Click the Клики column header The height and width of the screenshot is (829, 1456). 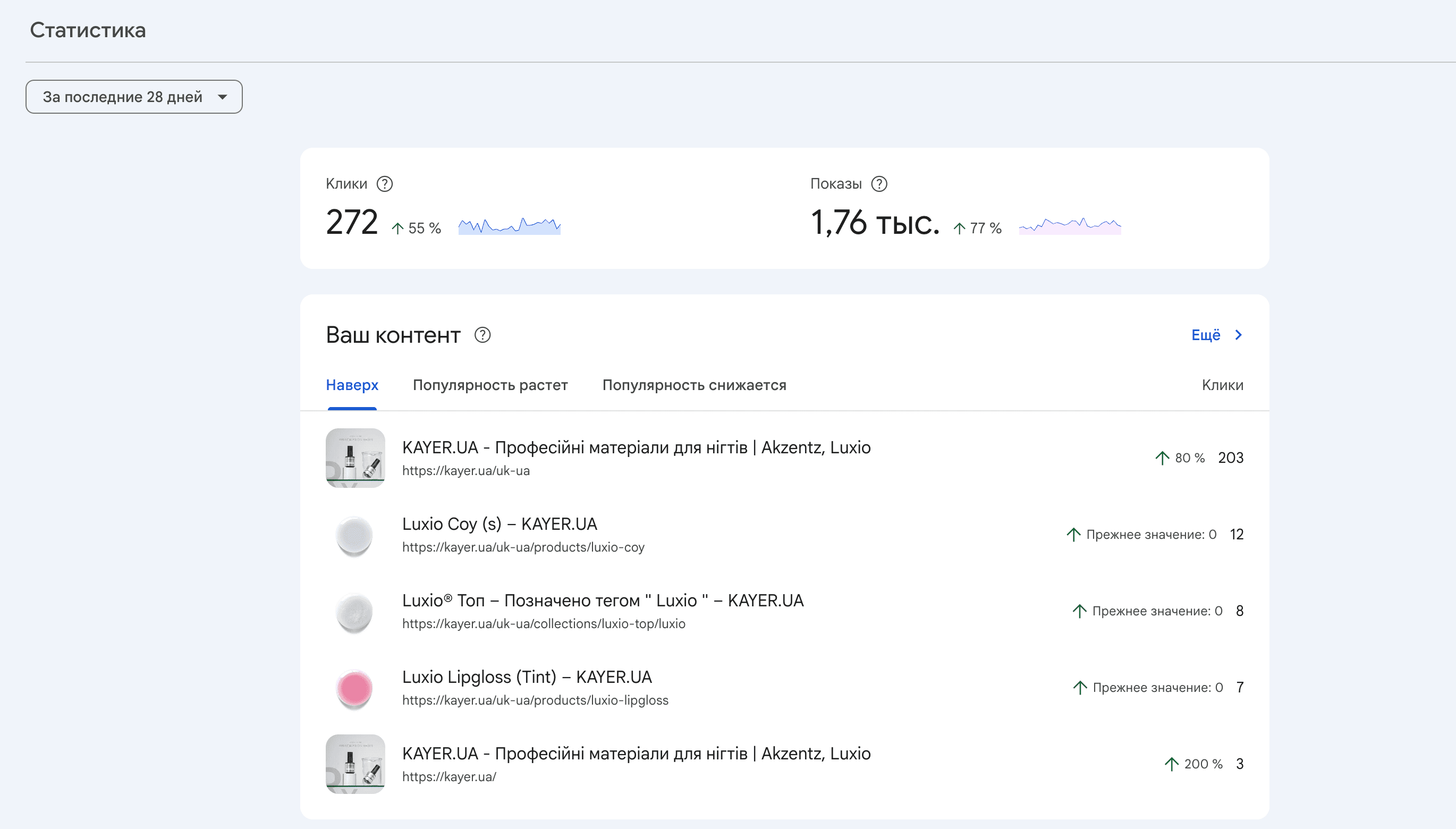[1223, 385]
